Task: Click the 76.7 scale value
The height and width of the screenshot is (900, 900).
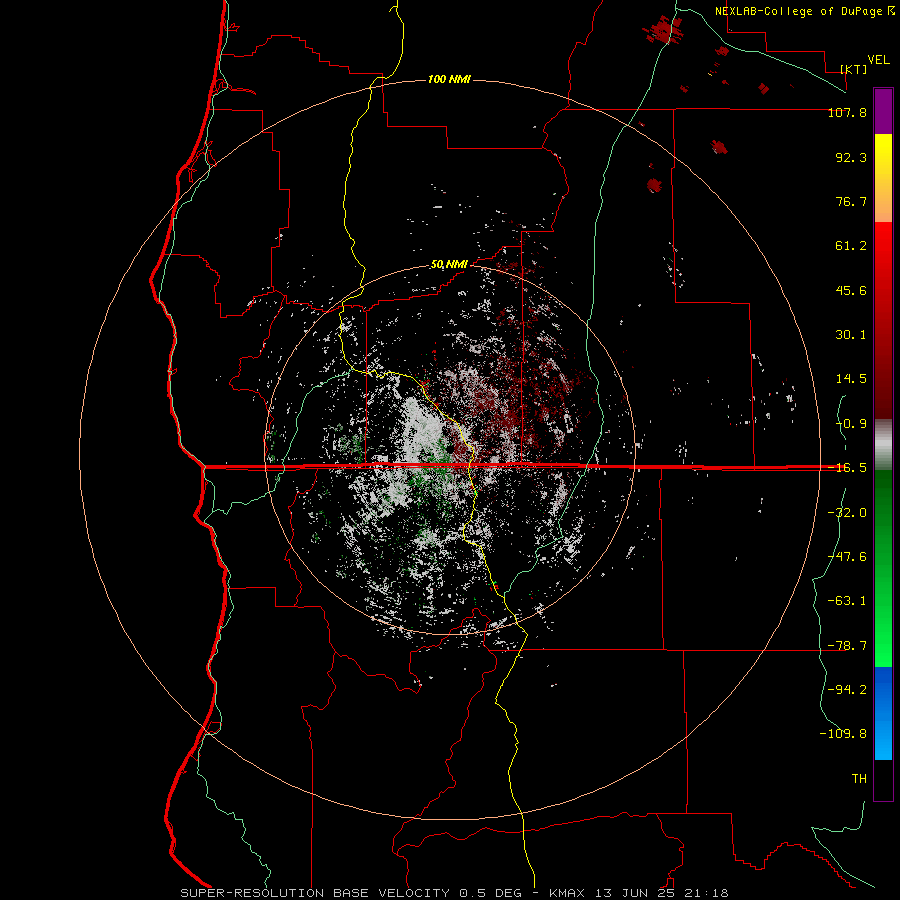Action: click(x=851, y=201)
